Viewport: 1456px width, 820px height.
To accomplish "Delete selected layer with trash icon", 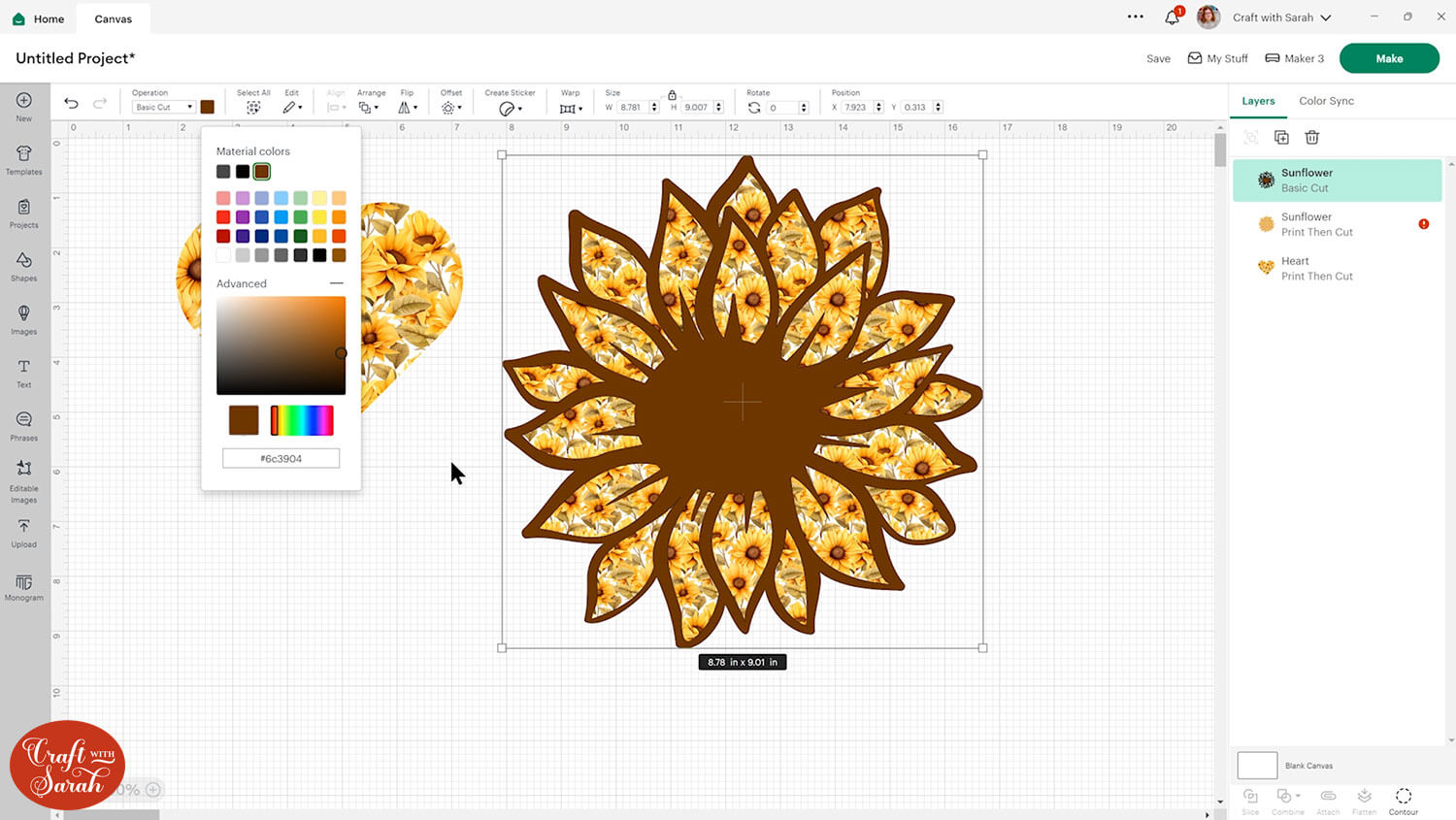I will click(x=1311, y=138).
